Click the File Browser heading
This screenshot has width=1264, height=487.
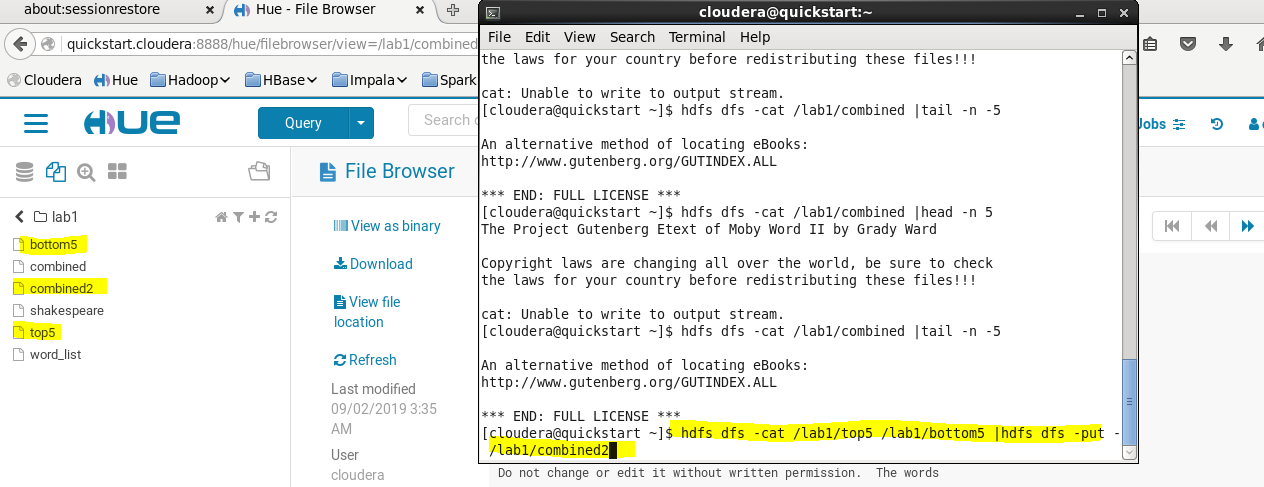coord(400,171)
